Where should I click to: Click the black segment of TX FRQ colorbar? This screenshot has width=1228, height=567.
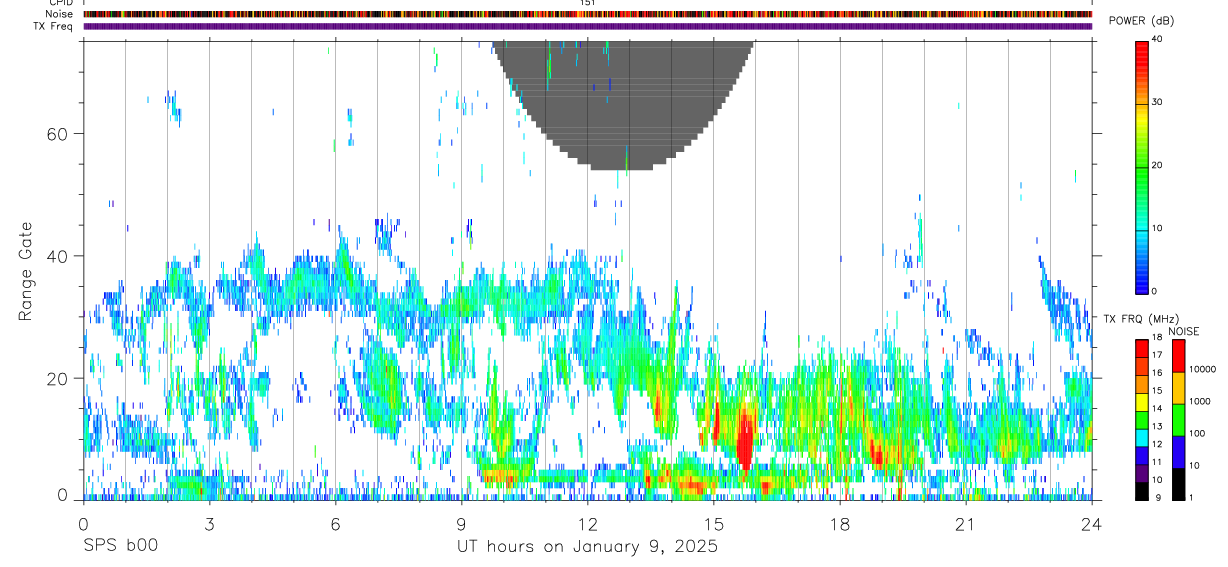(1142, 491)
